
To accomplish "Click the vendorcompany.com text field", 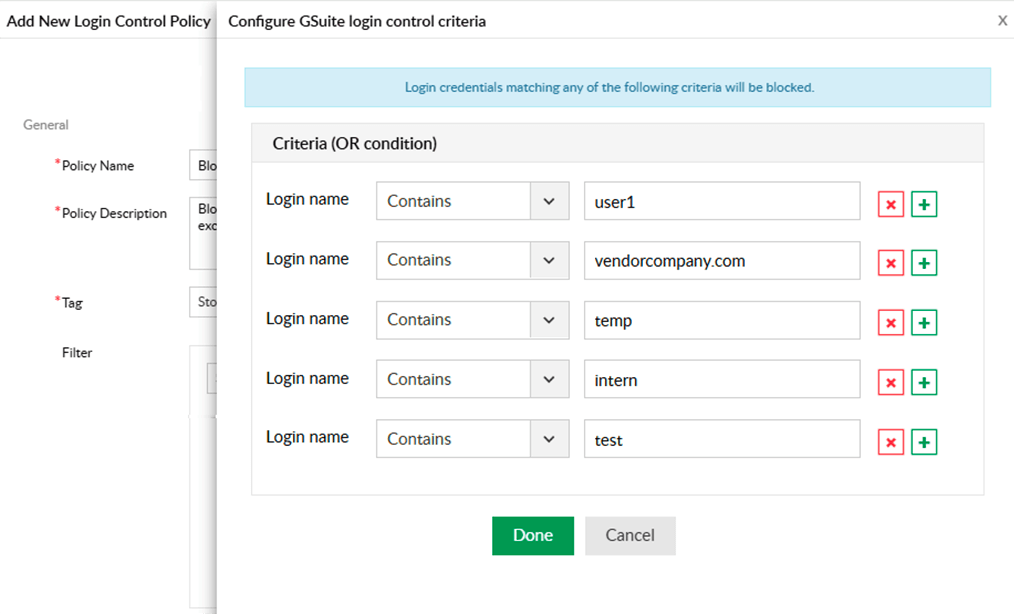I will (x=721, y=260).
